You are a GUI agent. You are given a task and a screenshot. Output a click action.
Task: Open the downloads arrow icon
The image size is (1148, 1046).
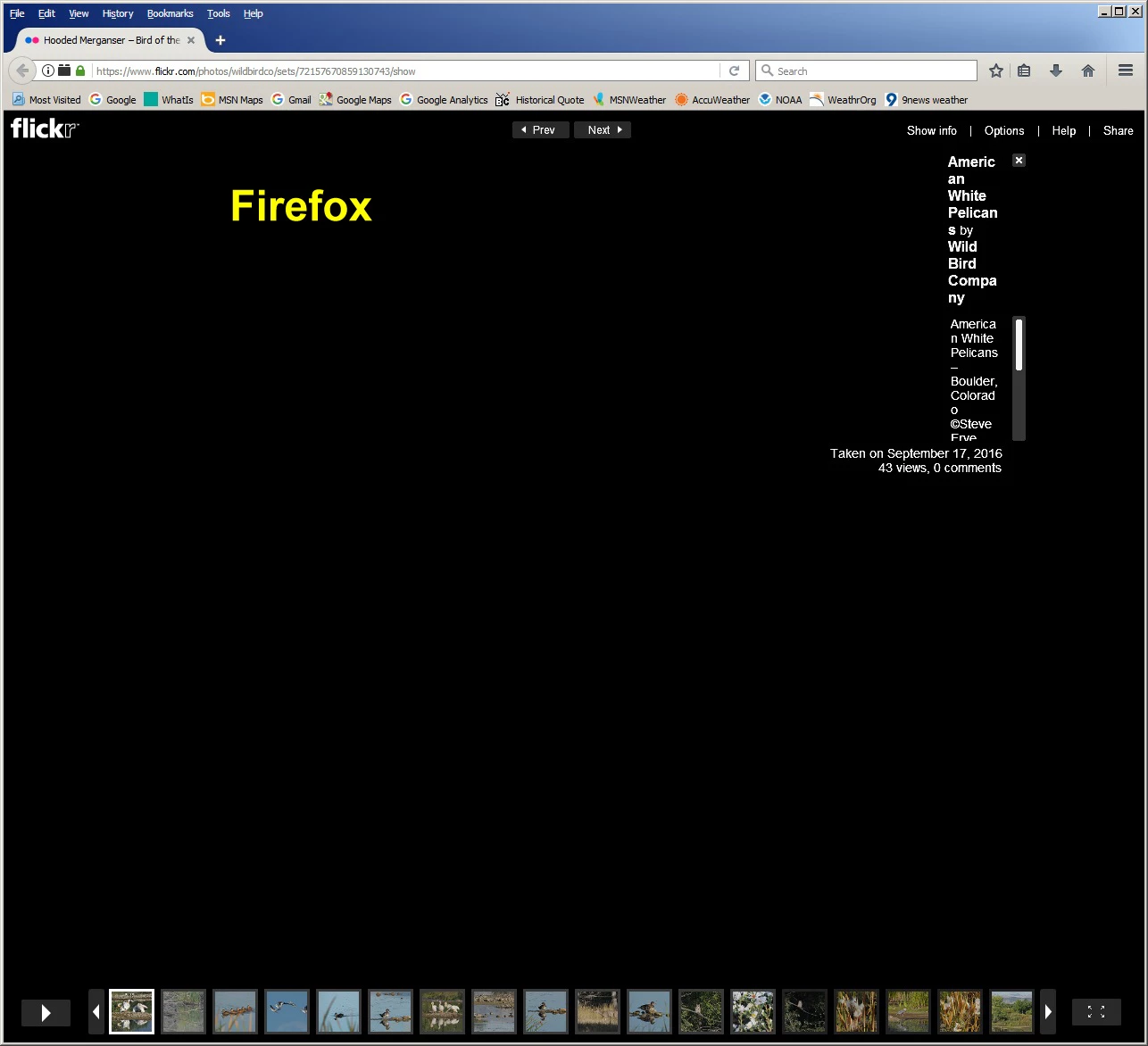(1056, 71)
